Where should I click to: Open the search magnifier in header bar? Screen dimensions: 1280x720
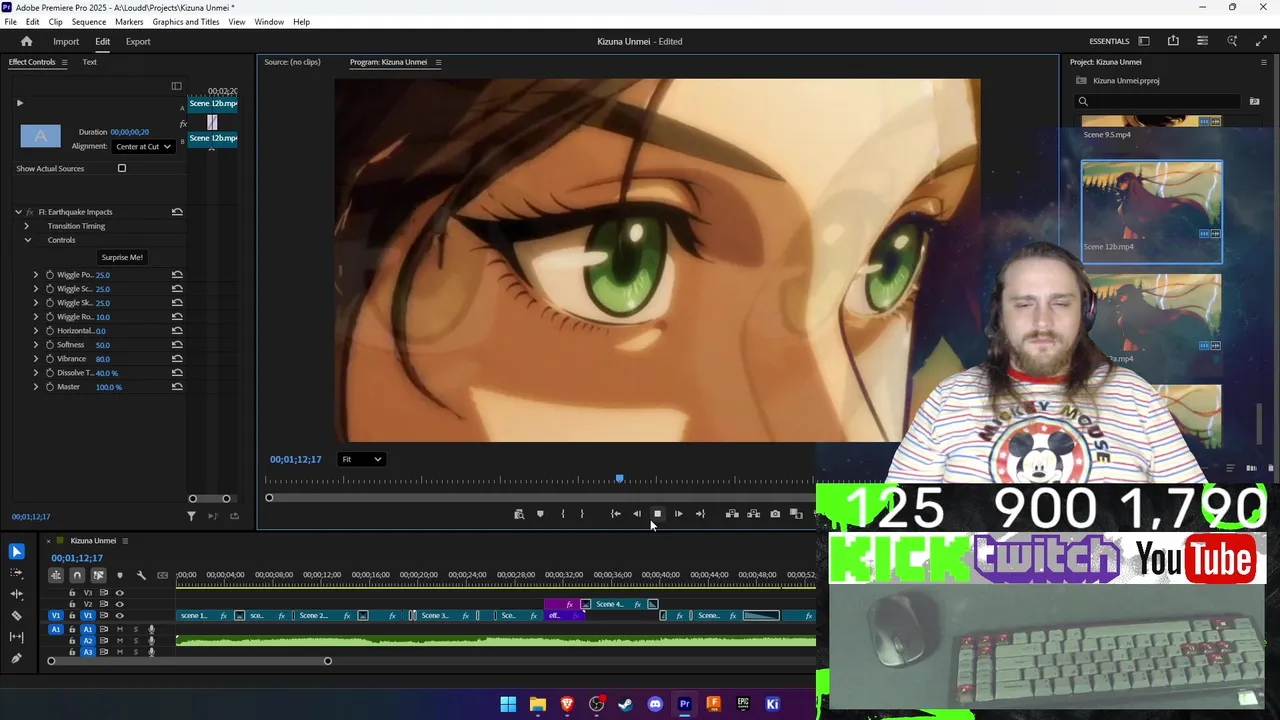(x=1232, y=41)
